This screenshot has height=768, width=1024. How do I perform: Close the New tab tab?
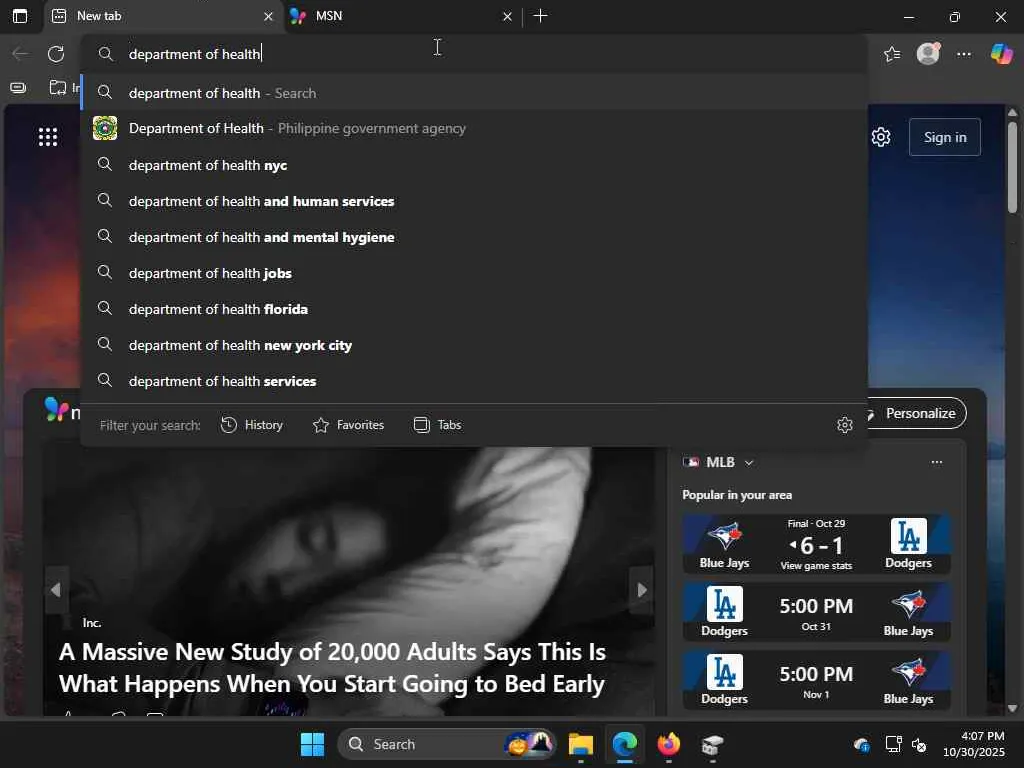point(268,16)
